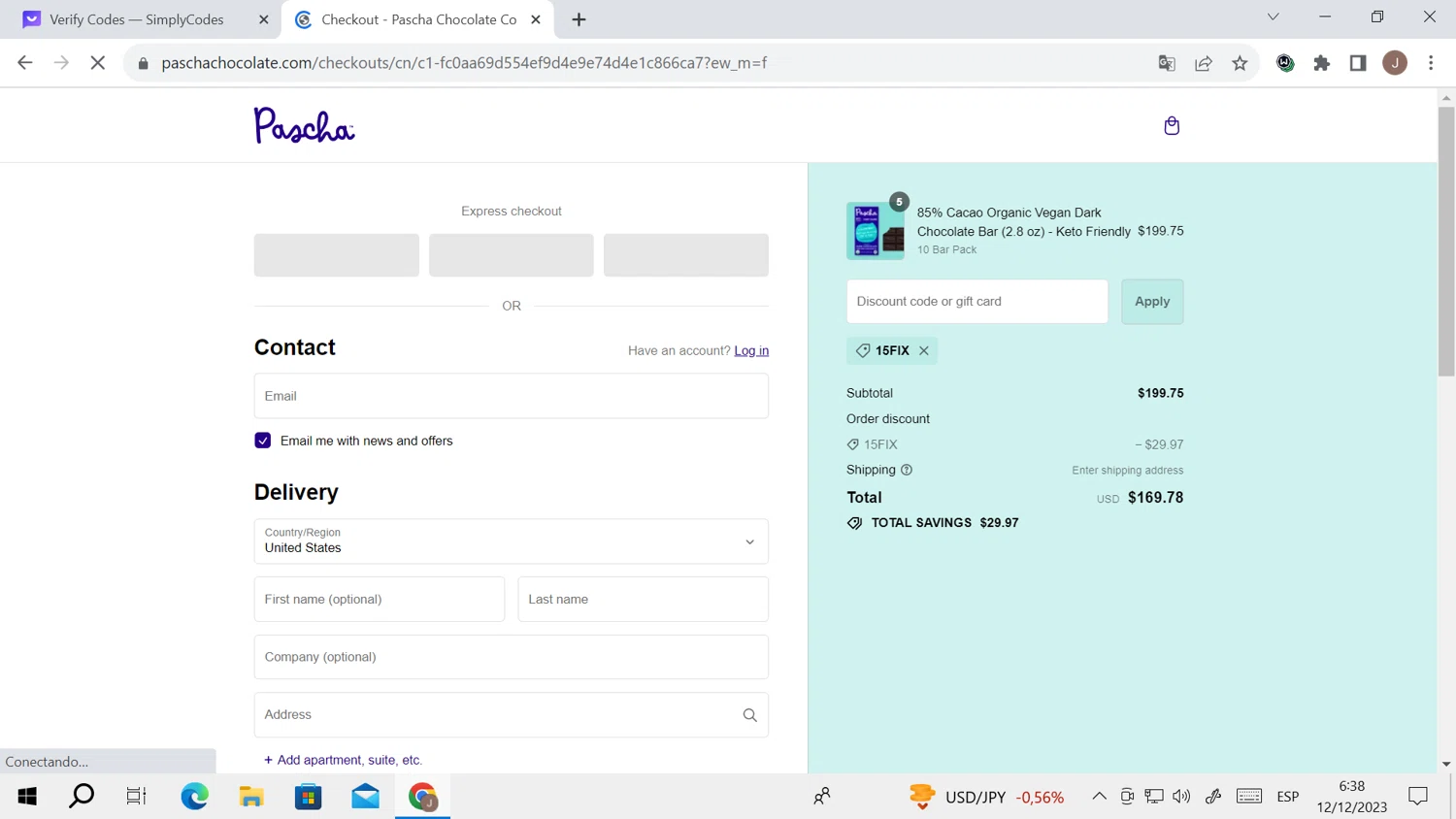
Task: Open Task View on the taskbar
Action: coord(136,797)
